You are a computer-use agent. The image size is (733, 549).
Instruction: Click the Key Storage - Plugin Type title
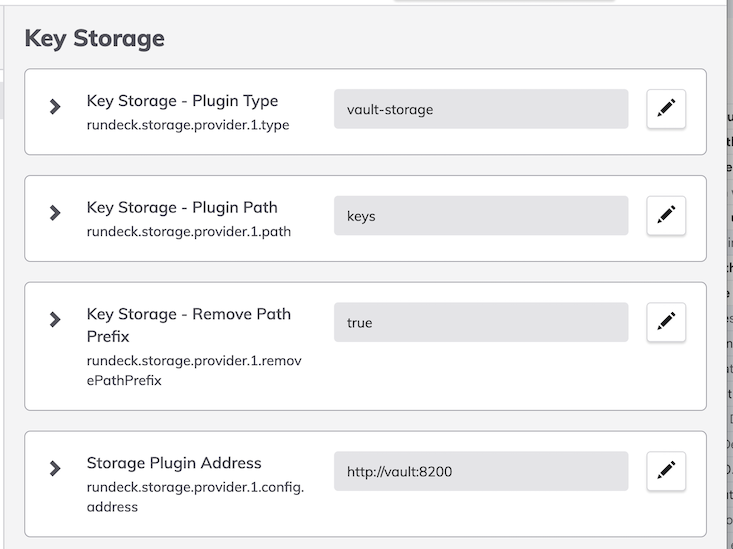[x=182, y=101]
